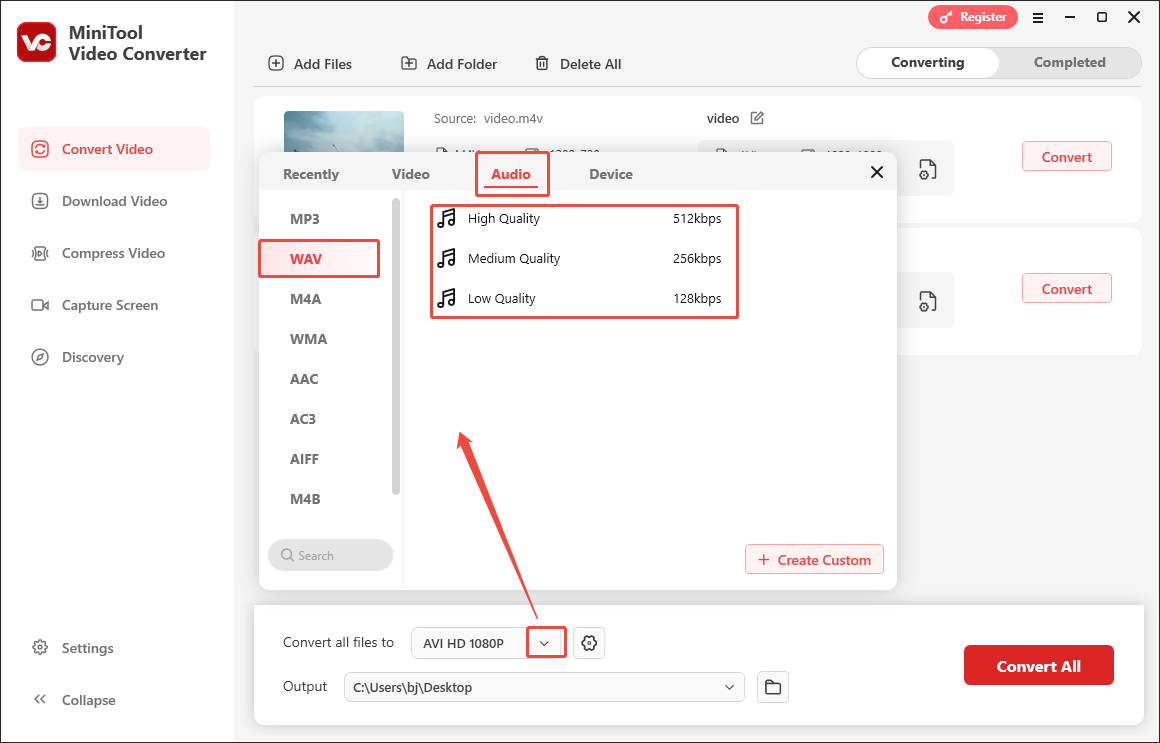The image size is (1160, 743).
Task: Click the first video thumbnail
Action: (344, 132)
